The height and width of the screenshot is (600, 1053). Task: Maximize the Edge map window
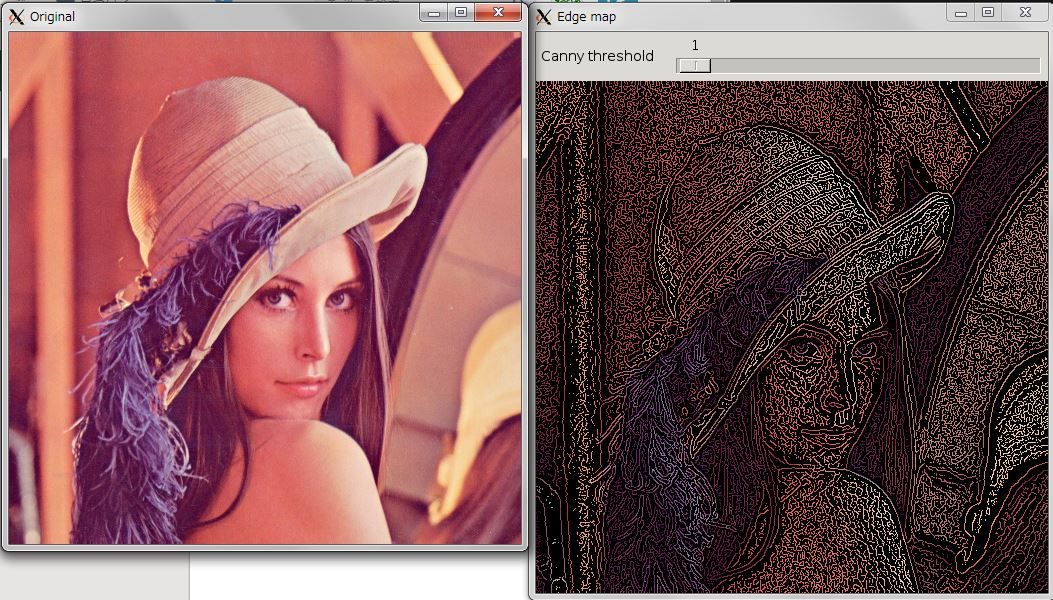click(x=988, y=13)
